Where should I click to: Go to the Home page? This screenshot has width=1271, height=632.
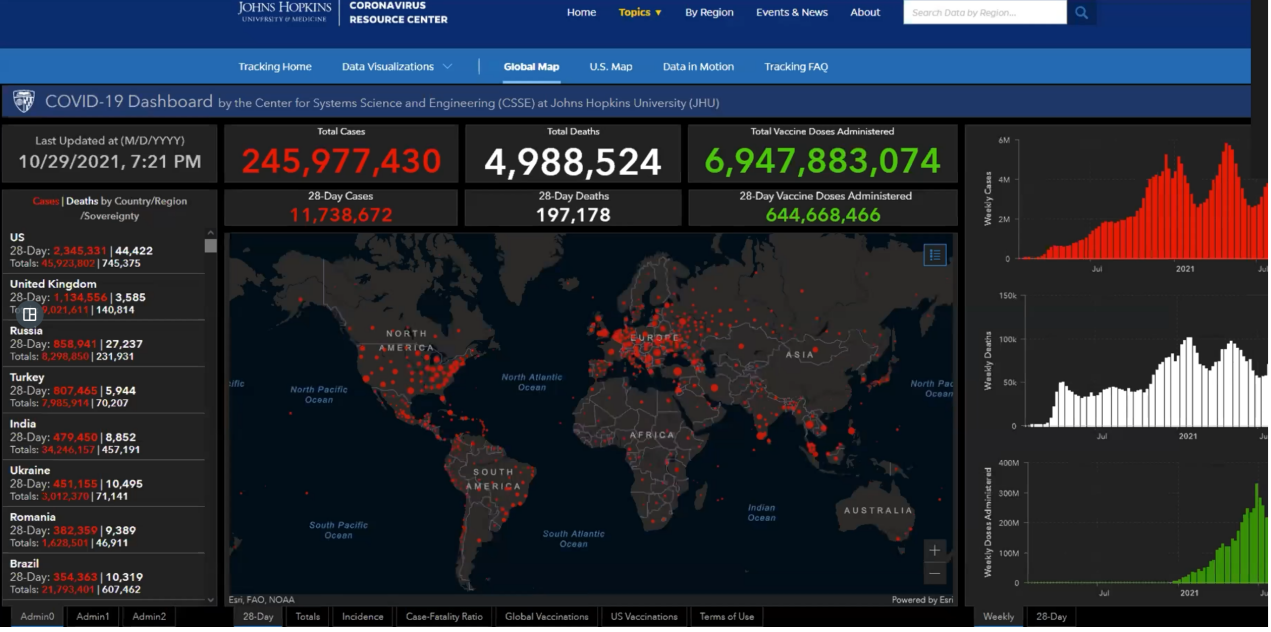pyautogui.click(x=581, y=13)
